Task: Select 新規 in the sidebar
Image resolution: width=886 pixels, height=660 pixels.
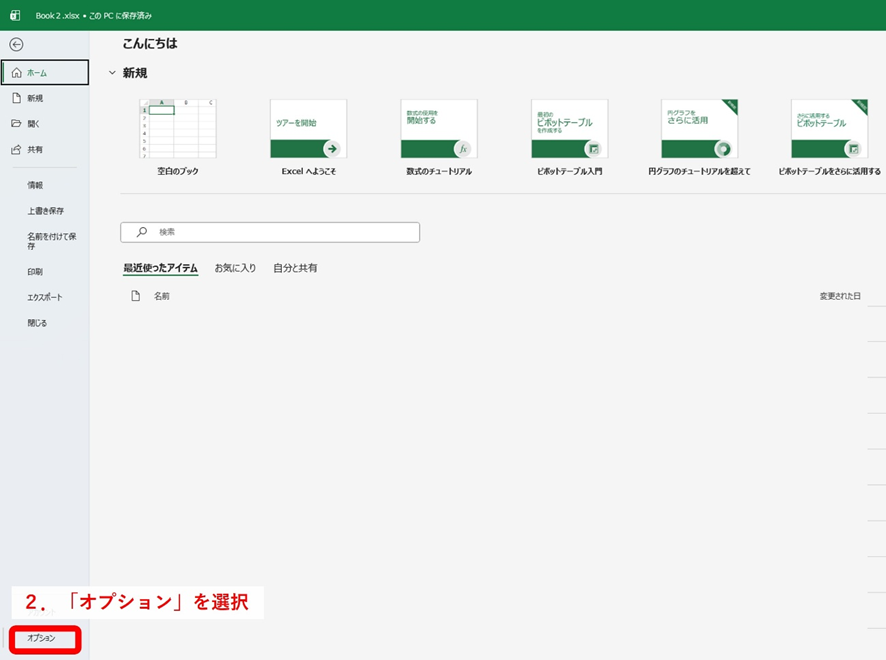Action: [x=35, y=98]
